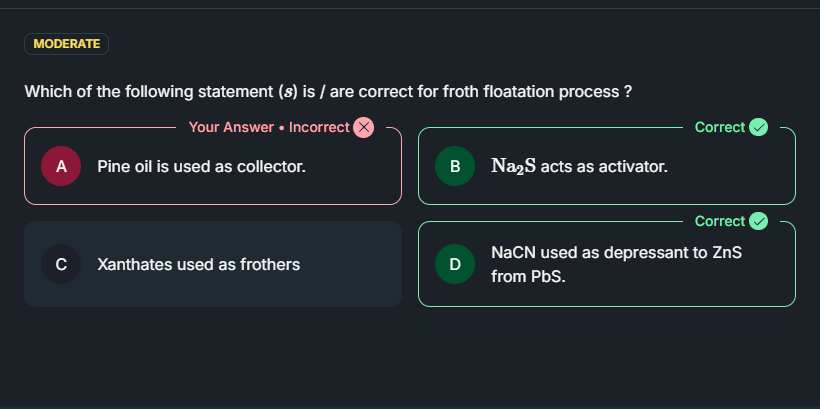Click the "Correct" label above option B
The image size is (820, 409).
[720, 127]
